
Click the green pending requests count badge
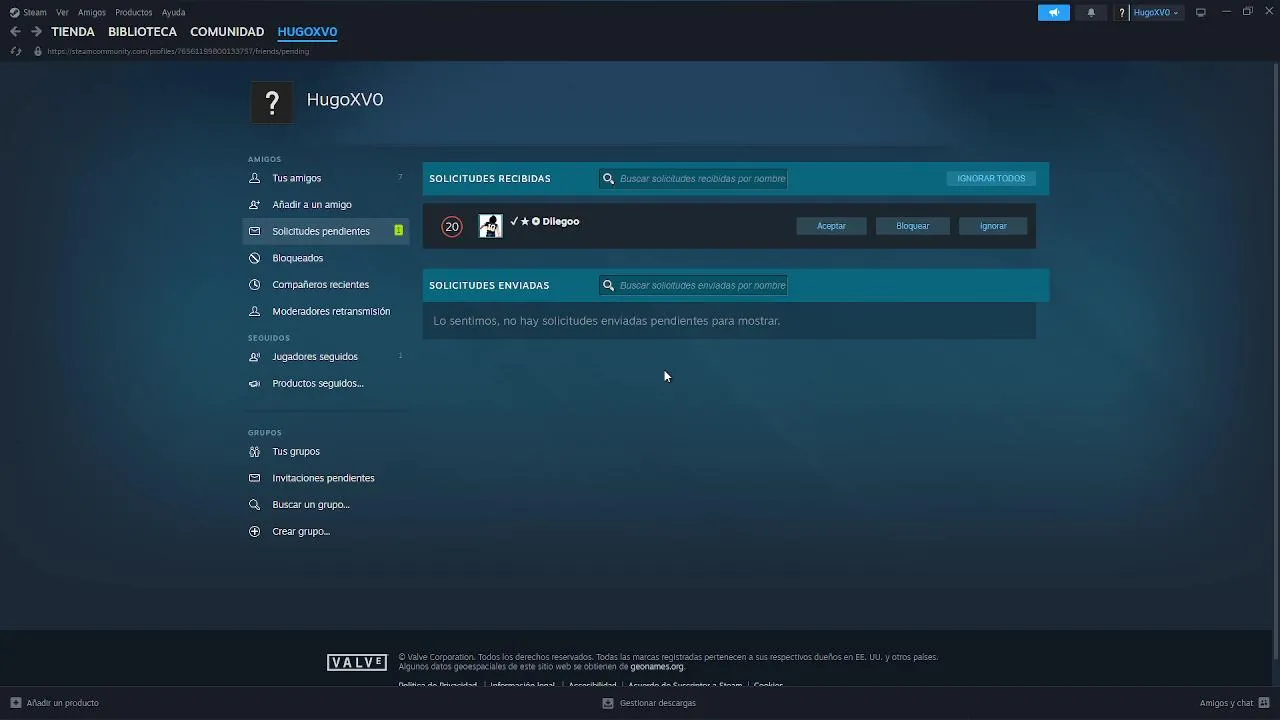point(398,231)
